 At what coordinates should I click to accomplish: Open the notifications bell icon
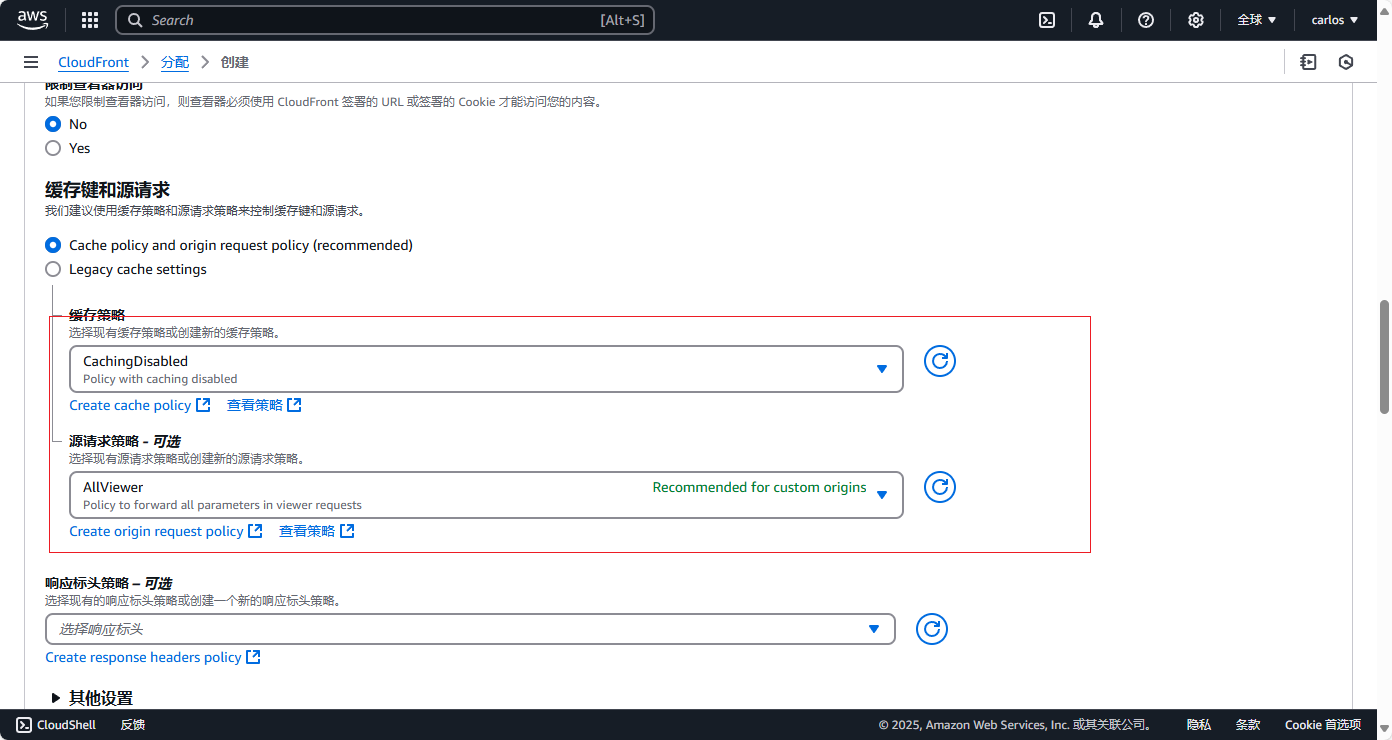point(1097,20)
